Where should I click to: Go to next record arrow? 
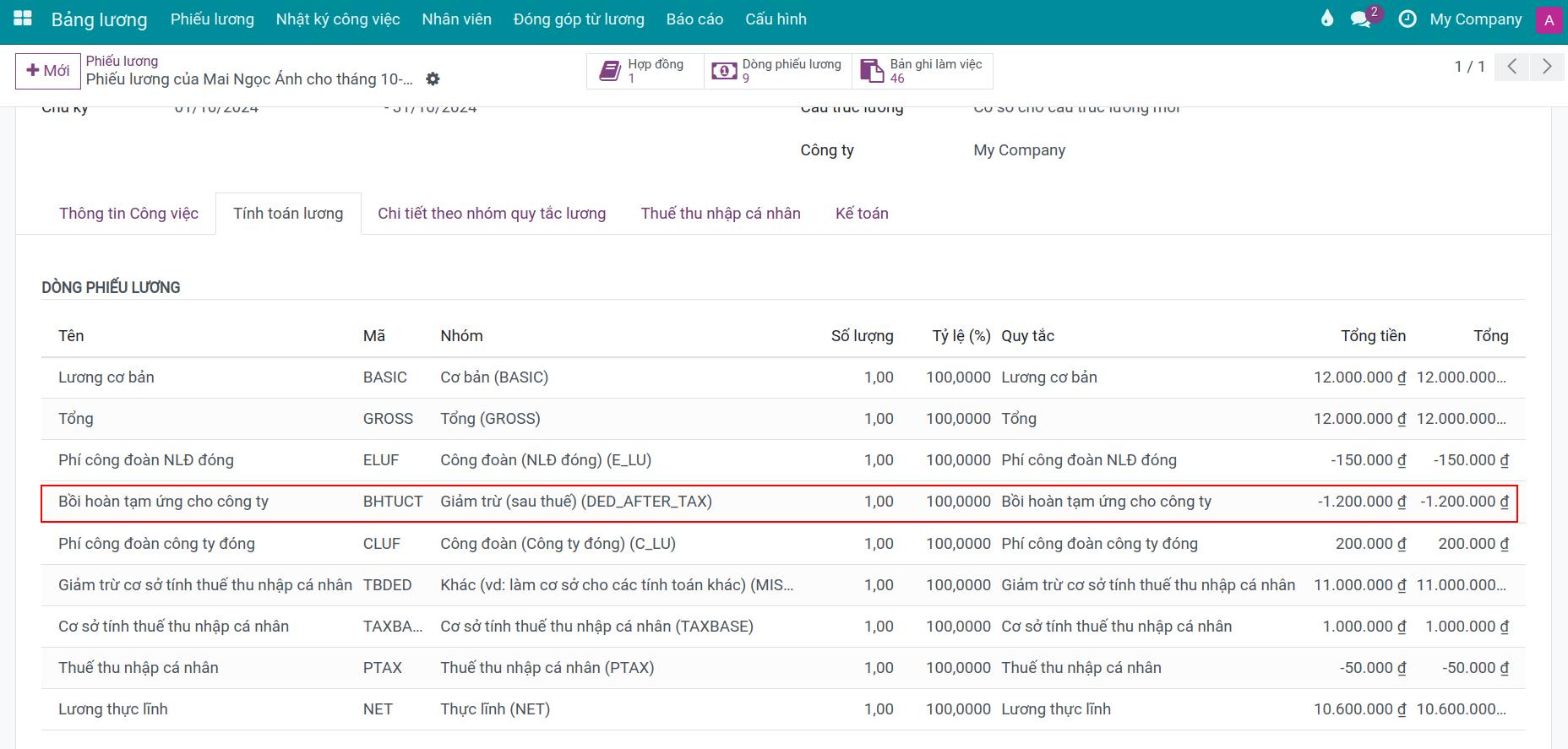[1546, 67]
